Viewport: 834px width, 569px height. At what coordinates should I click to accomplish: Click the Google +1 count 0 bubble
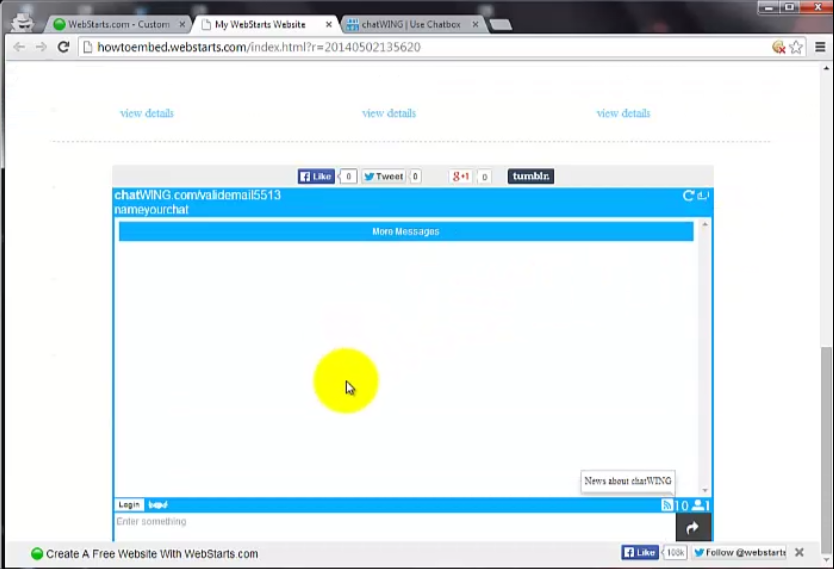(x=484, y=177)
